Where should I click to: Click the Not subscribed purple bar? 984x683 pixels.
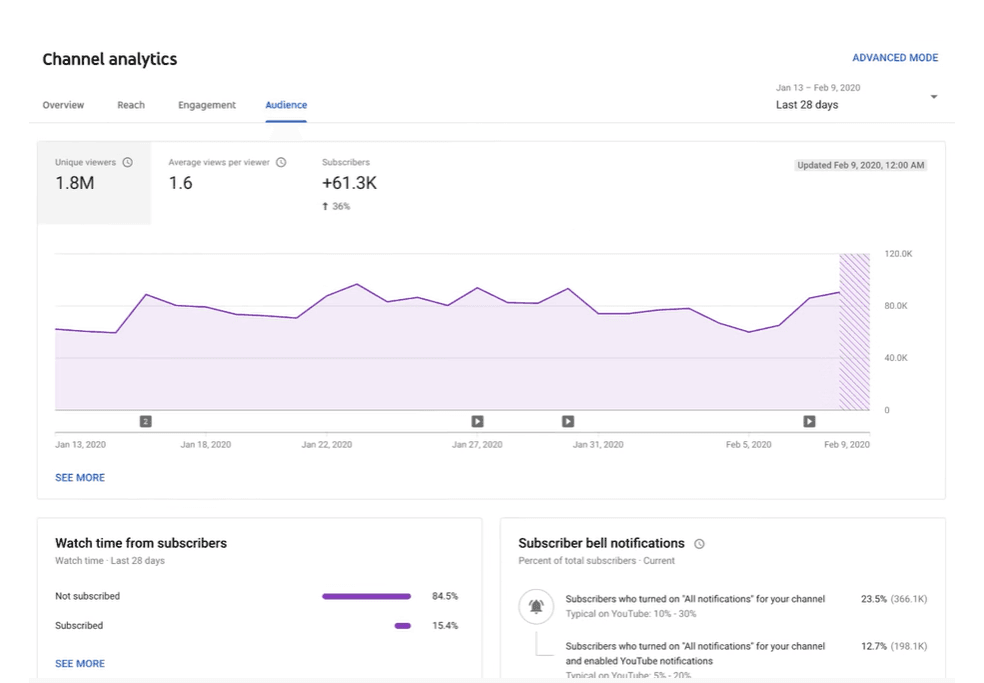(366, 596)
